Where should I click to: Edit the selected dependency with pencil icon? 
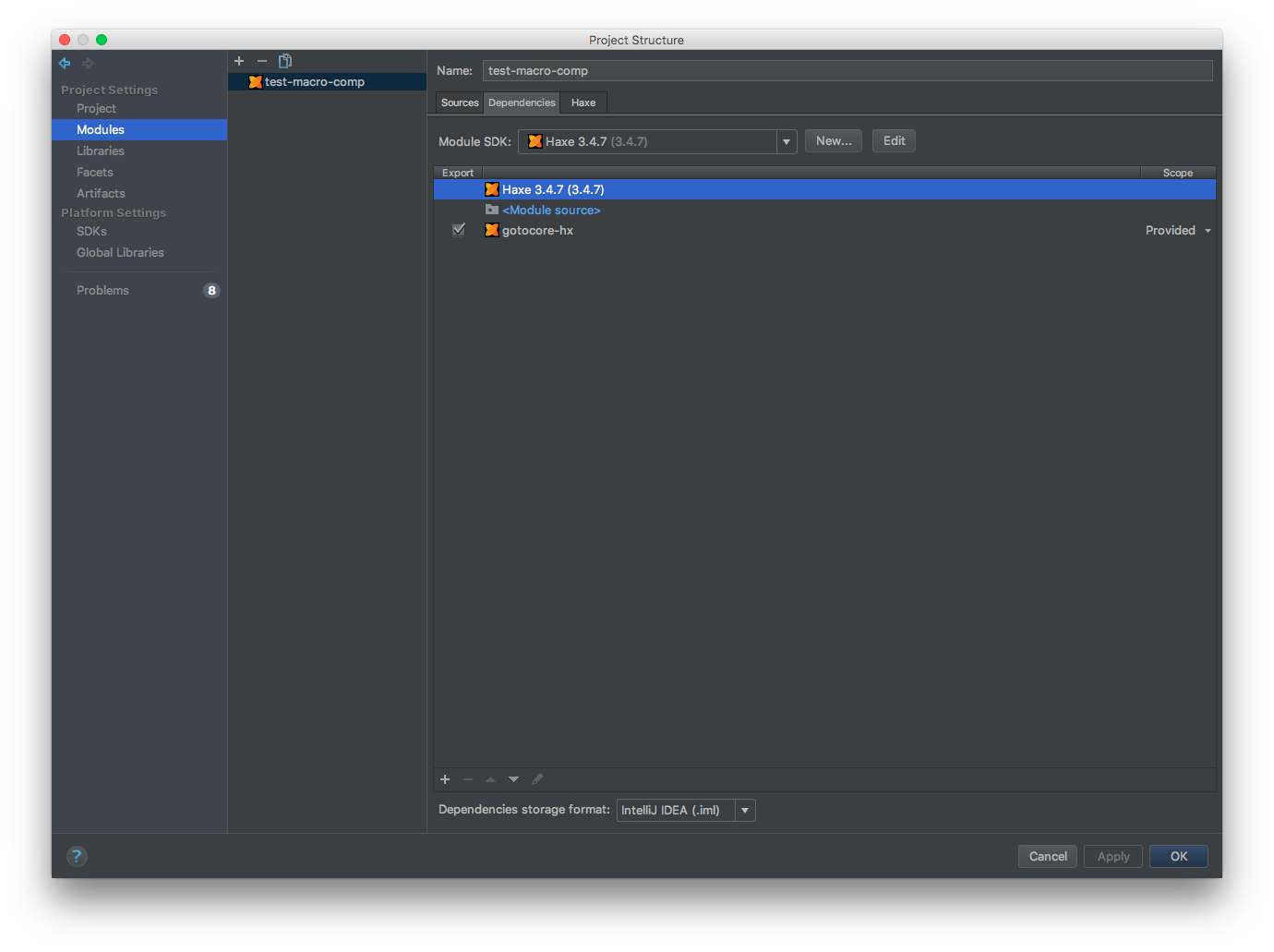point(537,779)
